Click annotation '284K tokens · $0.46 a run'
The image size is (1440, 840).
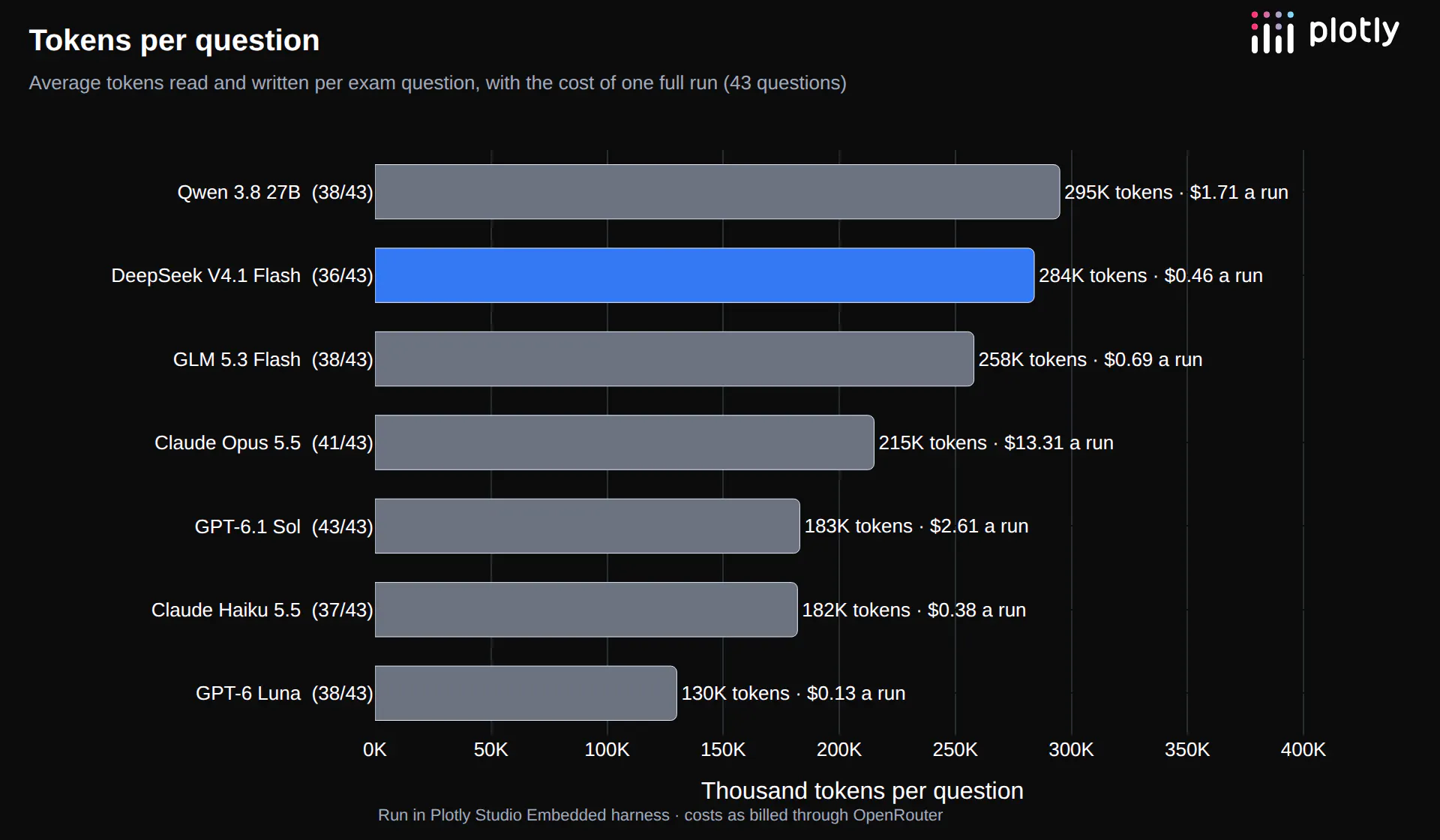(1150, 275)
